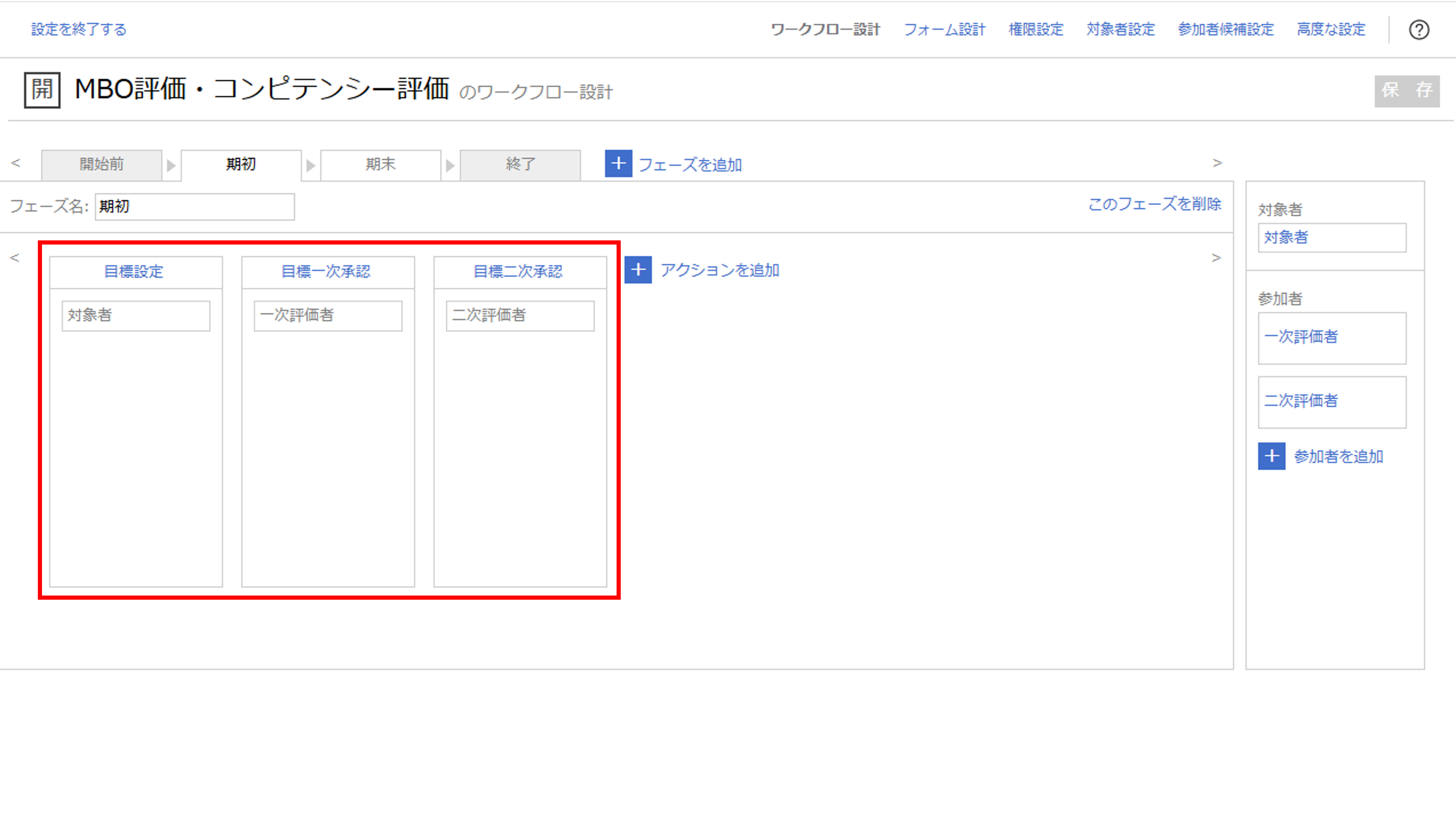Click 参加者を追加 link text
Image resolution: width=1456 pixels, height=838 pixels.
(x=1338, y=457)
